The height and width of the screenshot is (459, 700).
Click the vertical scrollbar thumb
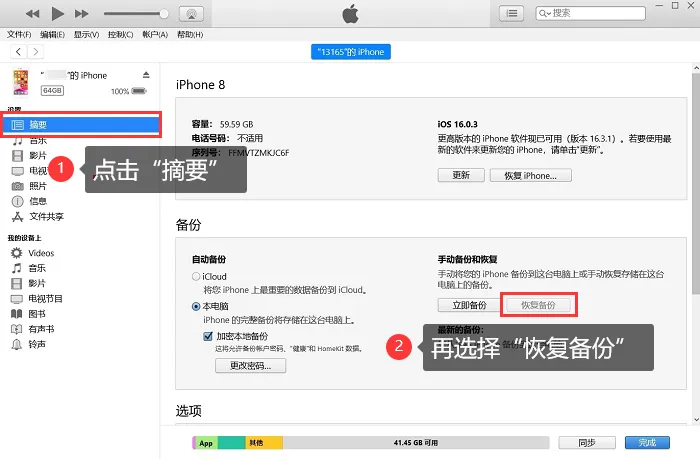pos(696,183)
